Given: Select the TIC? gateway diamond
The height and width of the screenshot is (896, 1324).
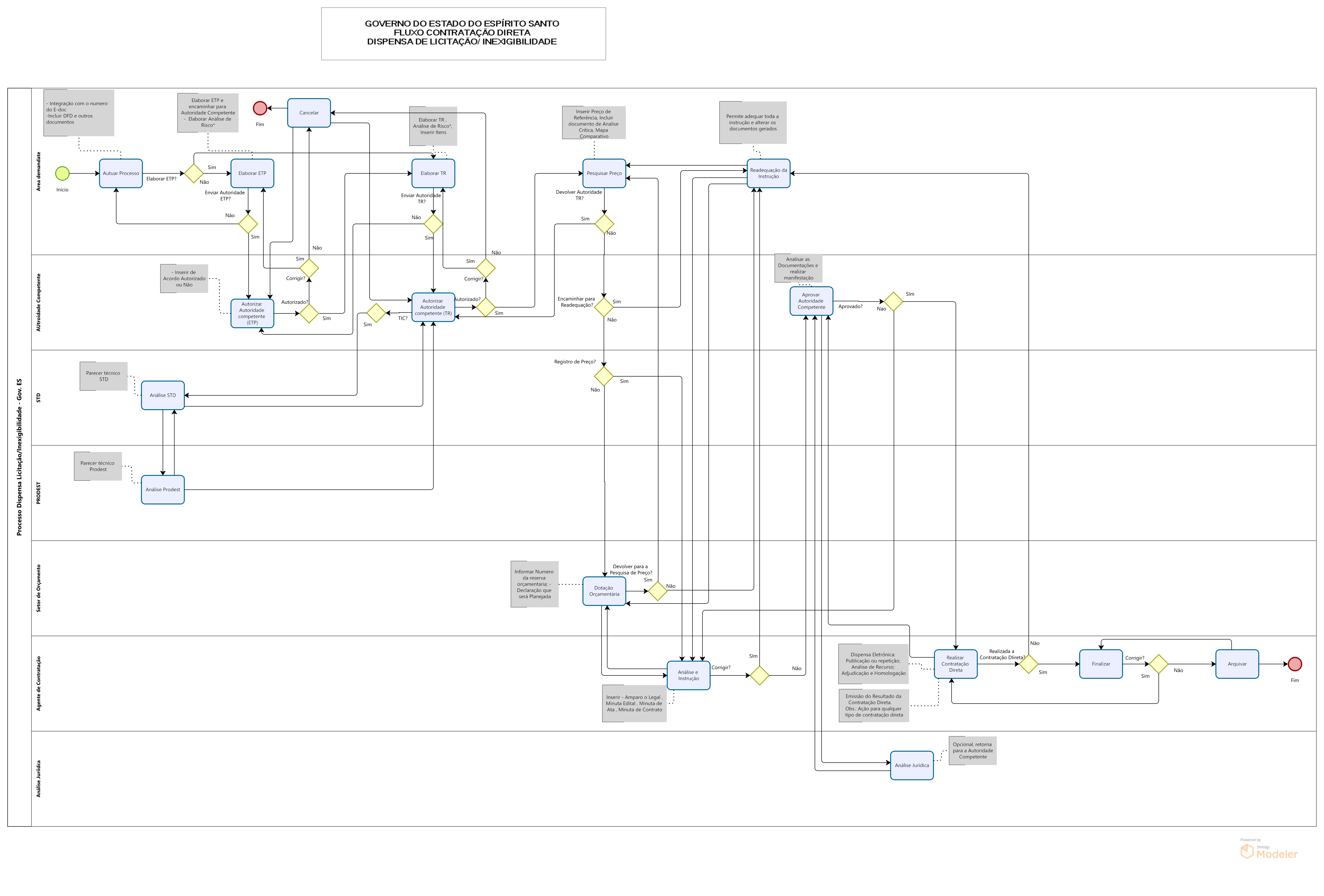Looking at the screenshot, I should (x=376, y=313).
